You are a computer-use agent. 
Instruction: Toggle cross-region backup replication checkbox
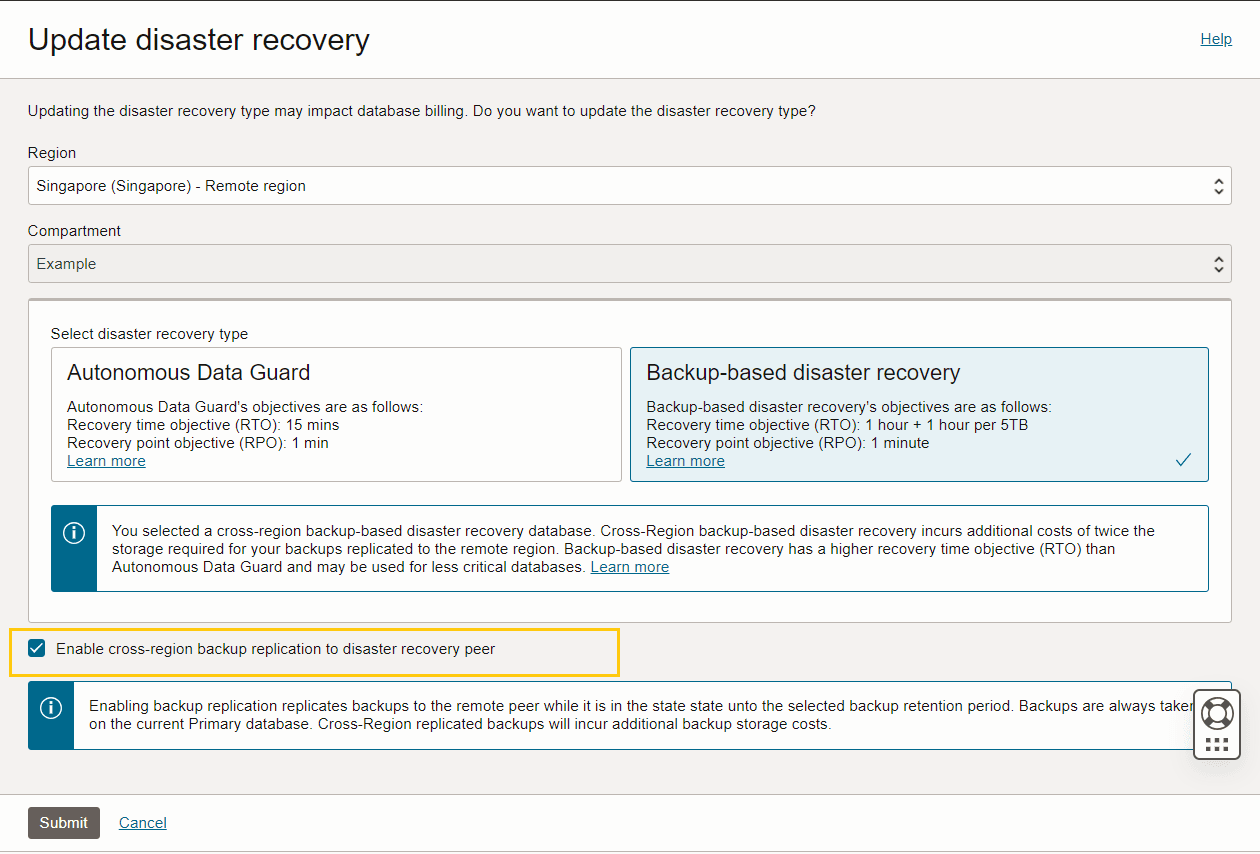tap(37, 648)
